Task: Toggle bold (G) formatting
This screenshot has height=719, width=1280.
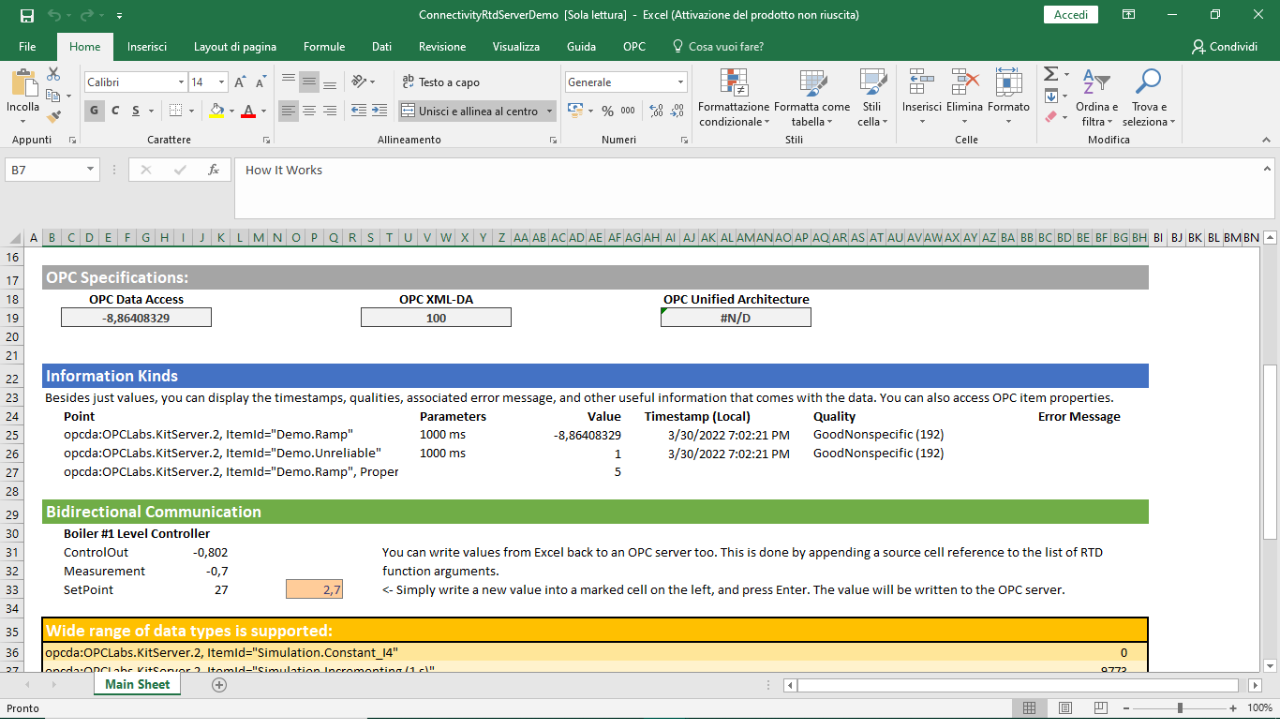Action: point(95,111)
